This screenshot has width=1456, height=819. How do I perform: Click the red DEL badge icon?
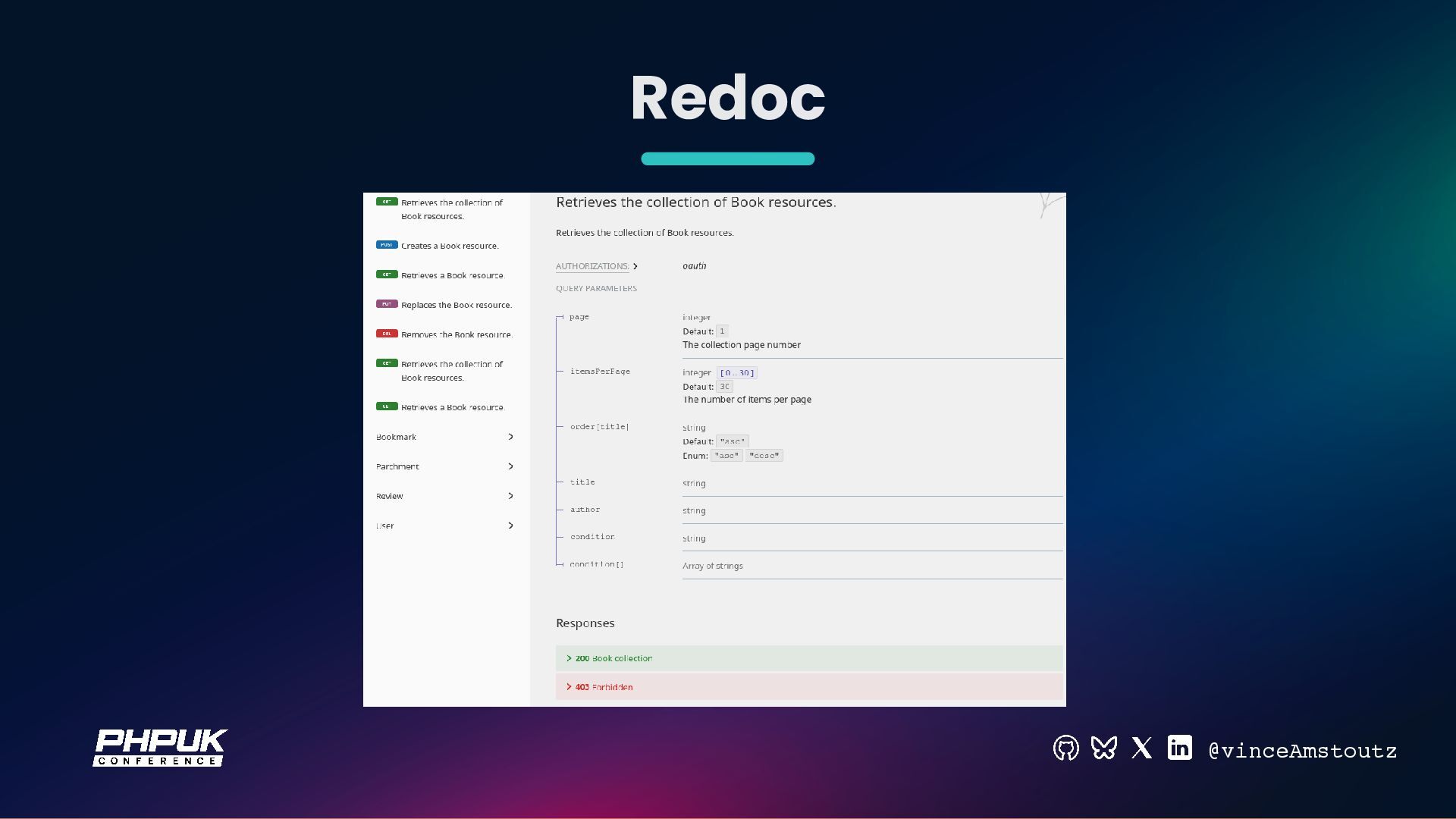click(x=387, y=334)
